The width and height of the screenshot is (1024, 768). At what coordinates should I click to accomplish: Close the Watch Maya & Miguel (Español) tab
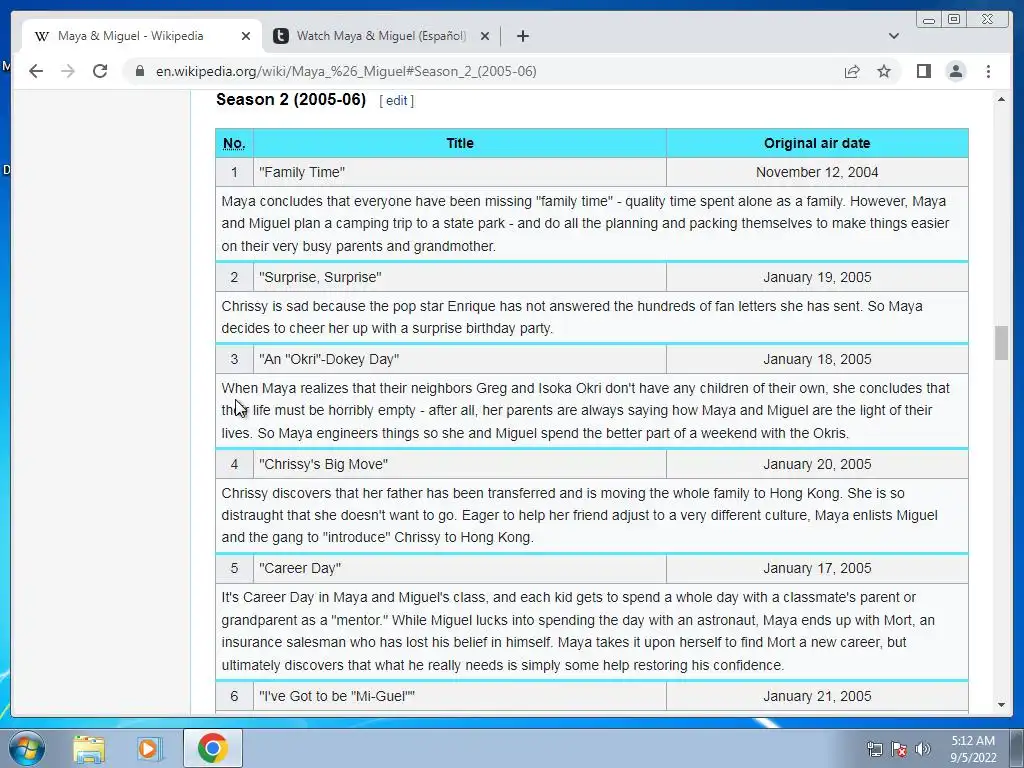click(x=485, y=36)
